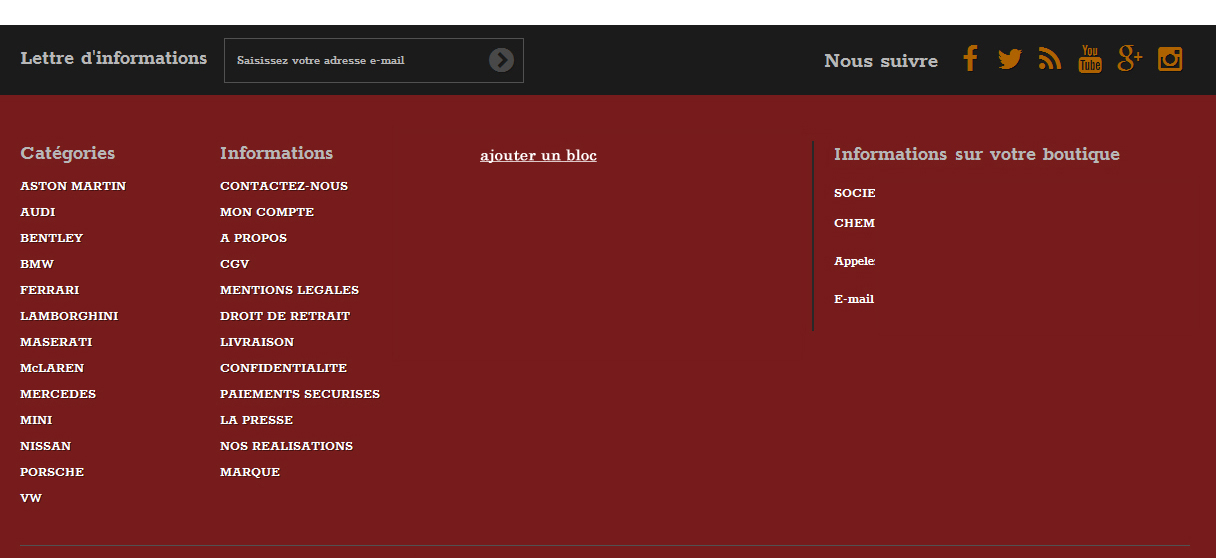Open the FERRARI category
Viewport: 1216px width, 558px height.
pos(50,290)
